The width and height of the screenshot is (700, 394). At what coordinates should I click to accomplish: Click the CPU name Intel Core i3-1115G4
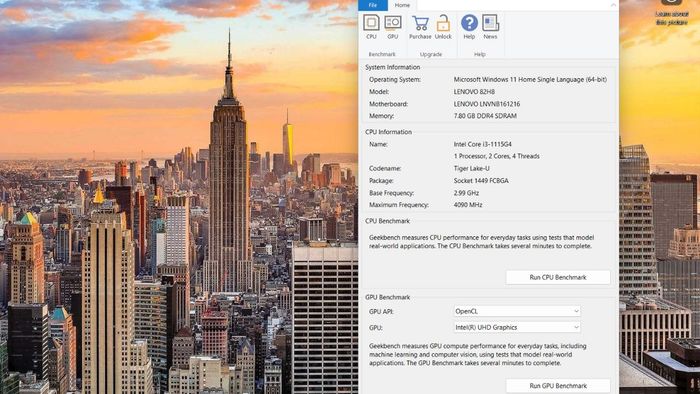point(483,144)
